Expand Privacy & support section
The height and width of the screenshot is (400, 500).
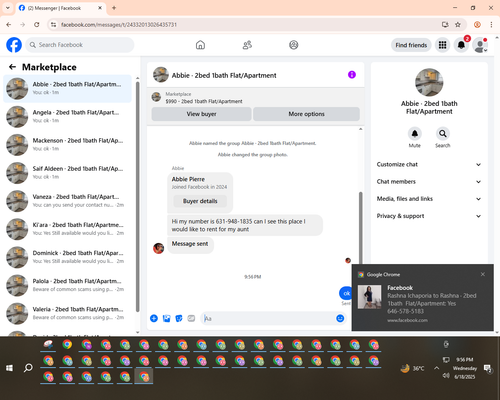coord(429,216)
